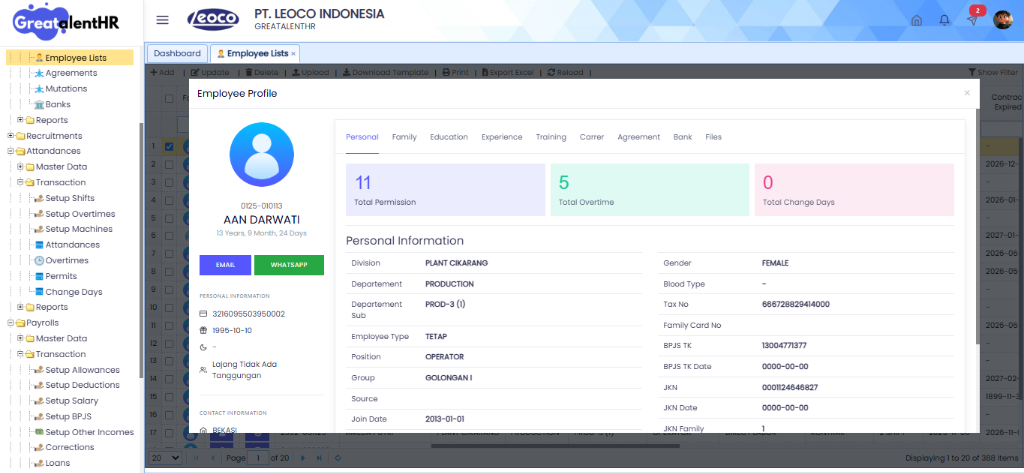The width and height of the screenshot is (1024, 473).
Task: Expand Master Data under Payrolls
Action: coord(20,338)
